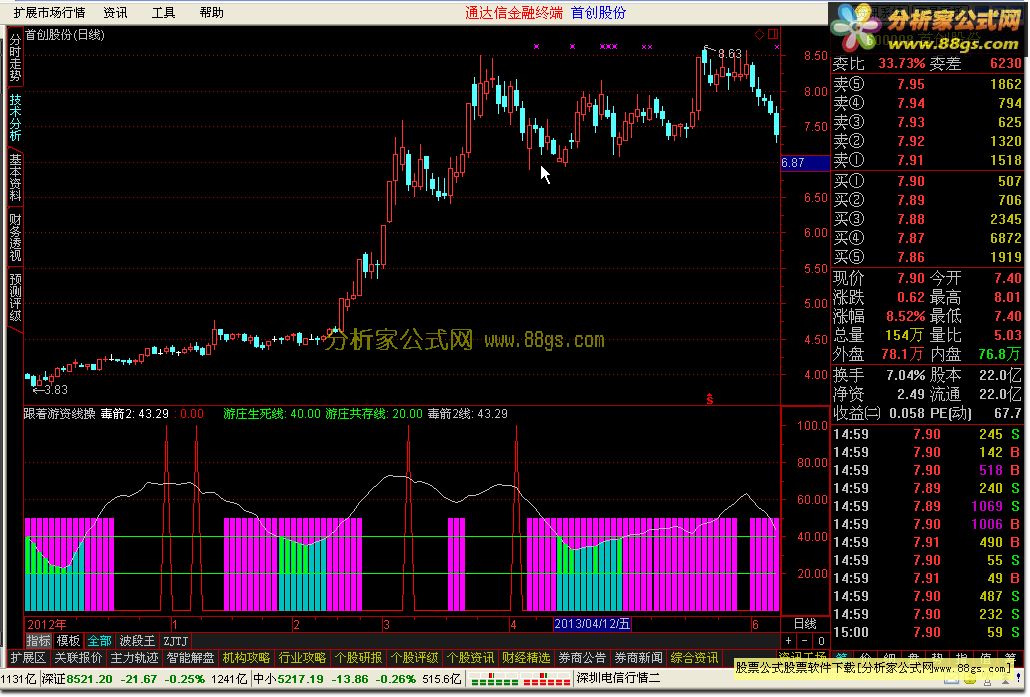Click the 6.87 price marker on the axis

pos(805,163)
